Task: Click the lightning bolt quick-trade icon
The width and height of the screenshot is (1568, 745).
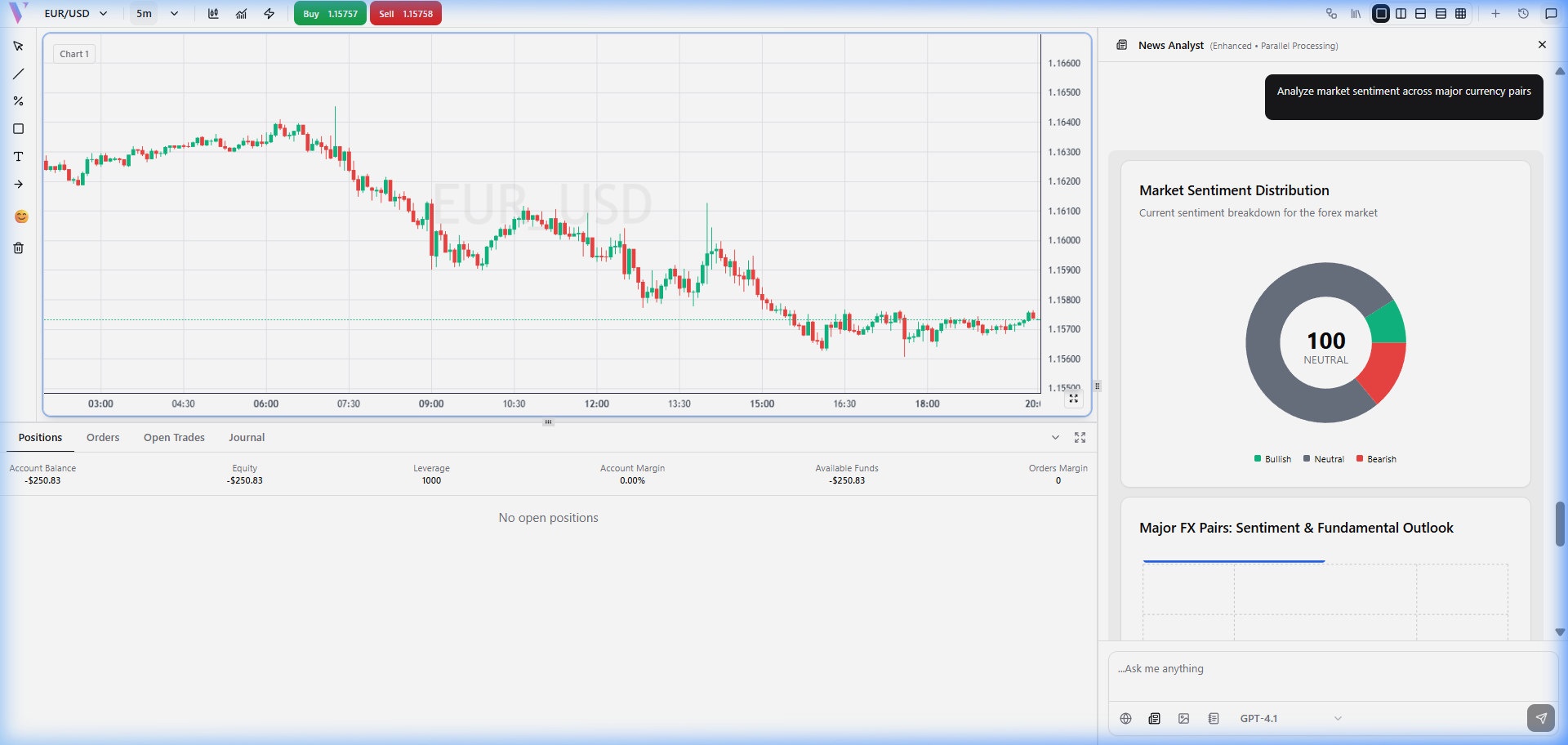Action: (269, 14)
